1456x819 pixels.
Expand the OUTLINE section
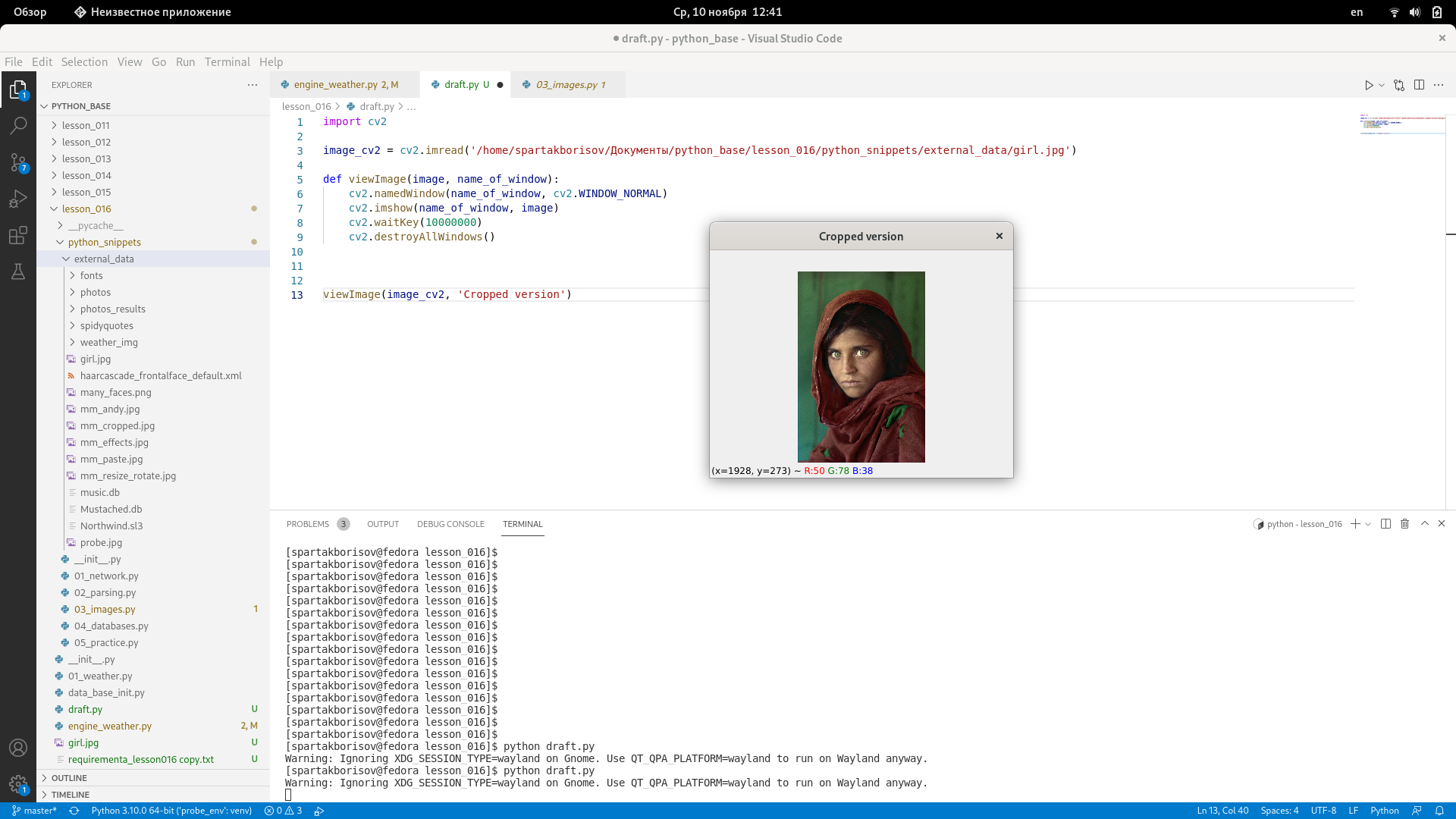click(69, 778)
